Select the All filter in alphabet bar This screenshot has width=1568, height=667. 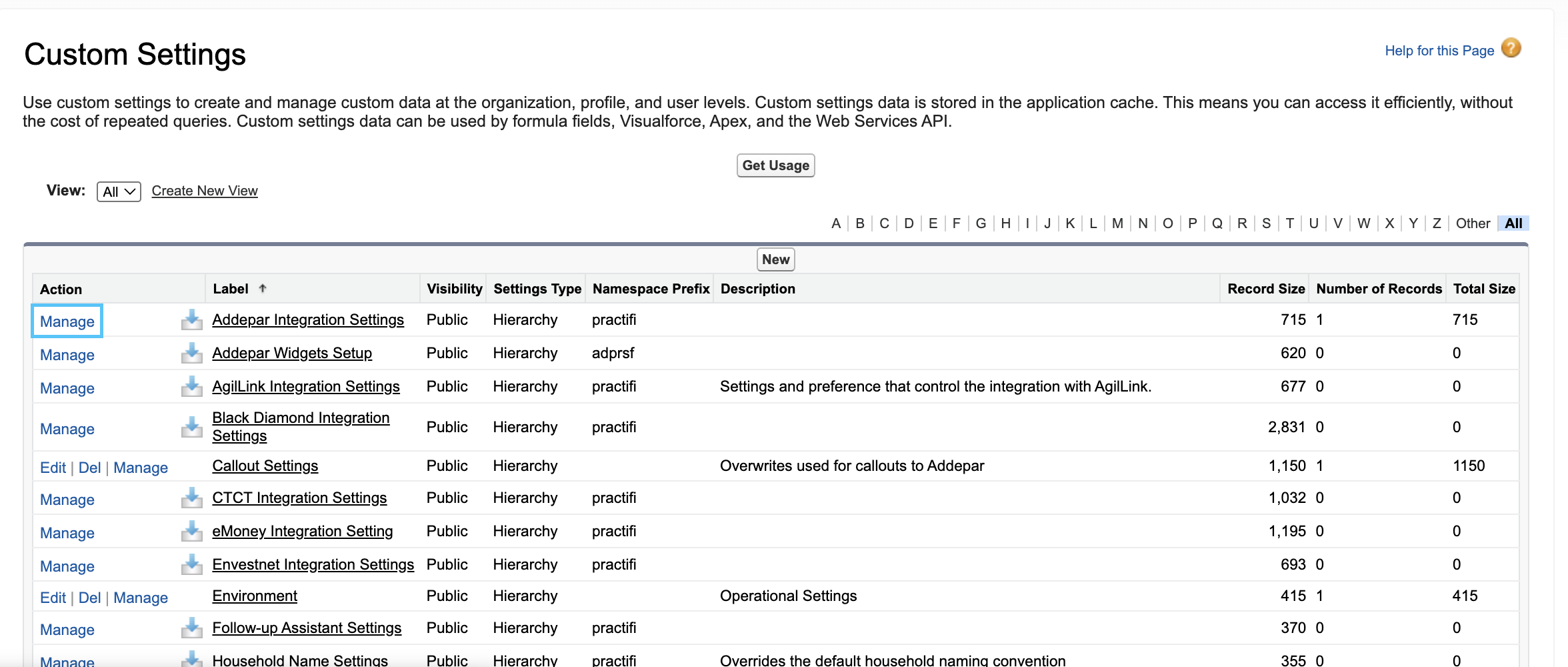click(x=1513, y=223)
